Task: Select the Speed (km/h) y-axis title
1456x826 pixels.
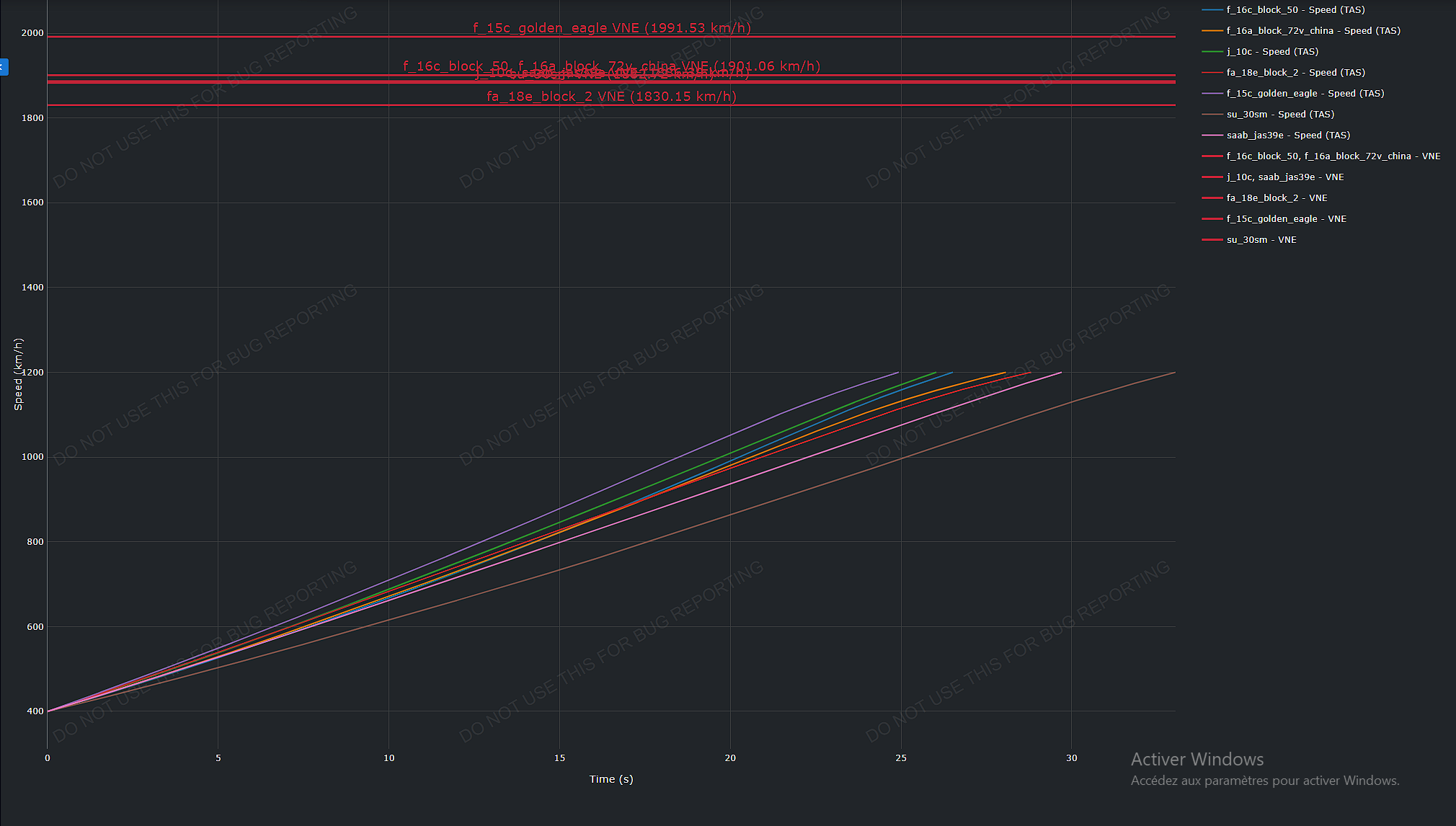Action: [18, 374]
